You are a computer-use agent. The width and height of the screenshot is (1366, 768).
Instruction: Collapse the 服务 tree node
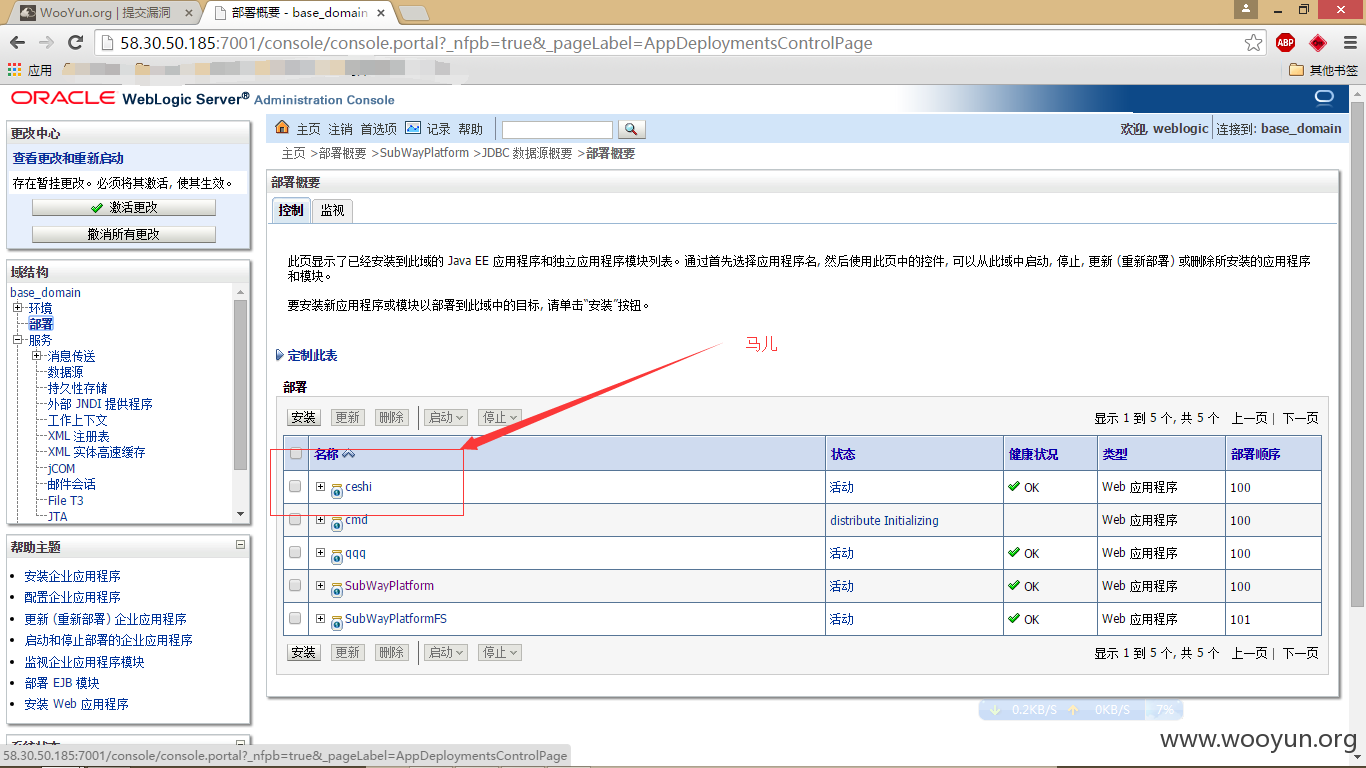pos(17,339)
